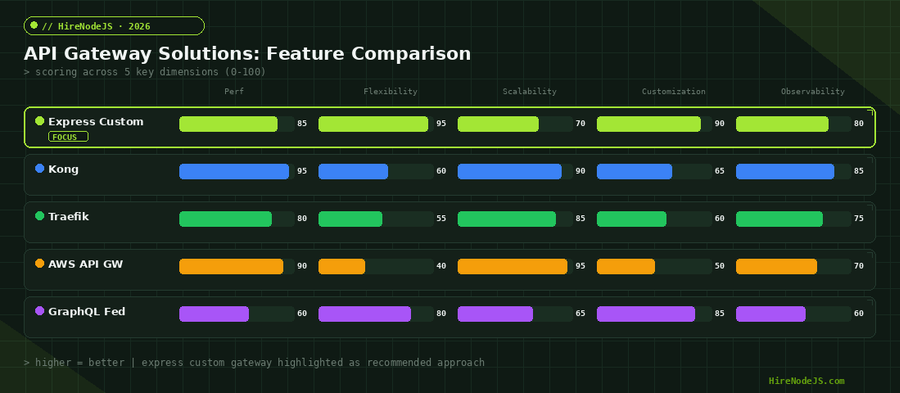Viewport: 900px width, 393px height.
Task: Select the Kong row label
Action: [63, 169]
